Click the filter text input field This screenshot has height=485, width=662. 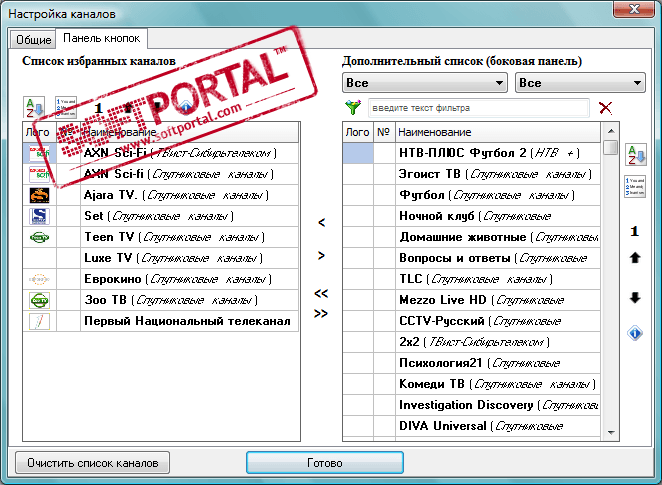click(479, 108)
